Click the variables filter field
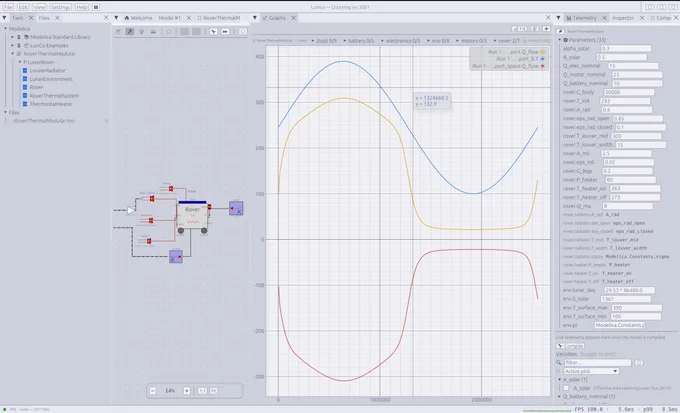The height and width of the screenshot is (413, 680). click(x=598, y=362)
